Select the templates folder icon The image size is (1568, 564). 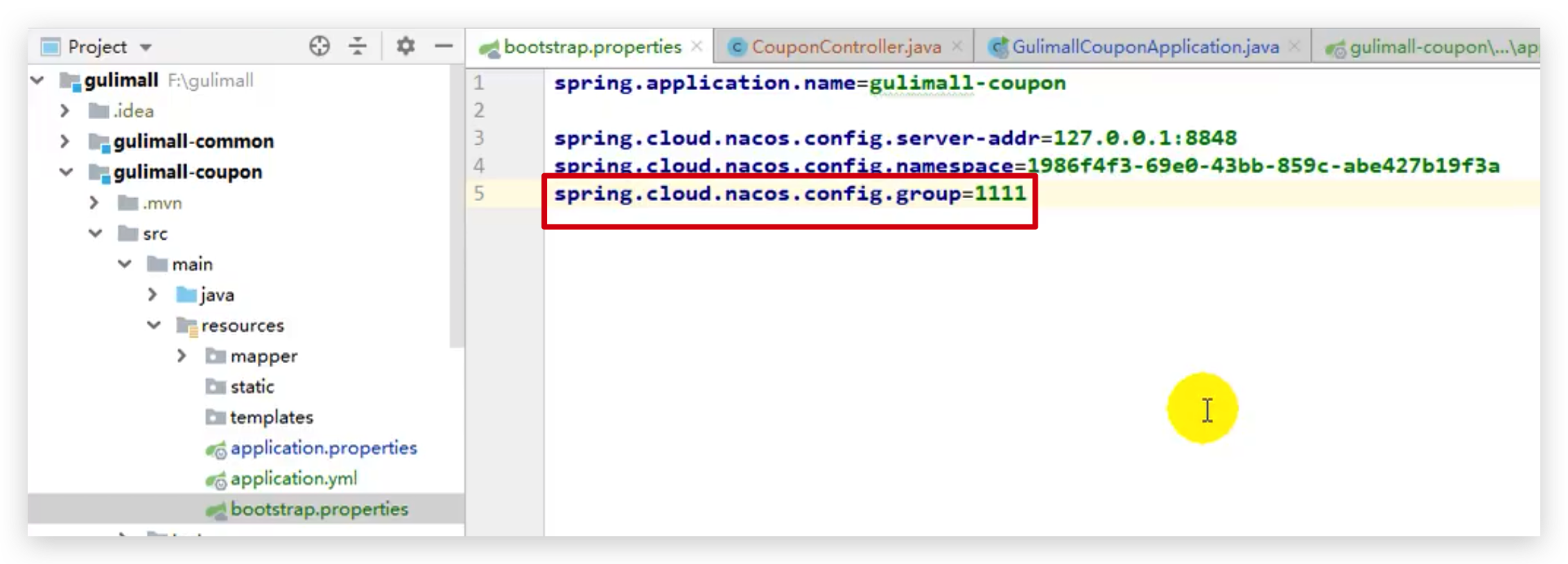pos(216,417)
